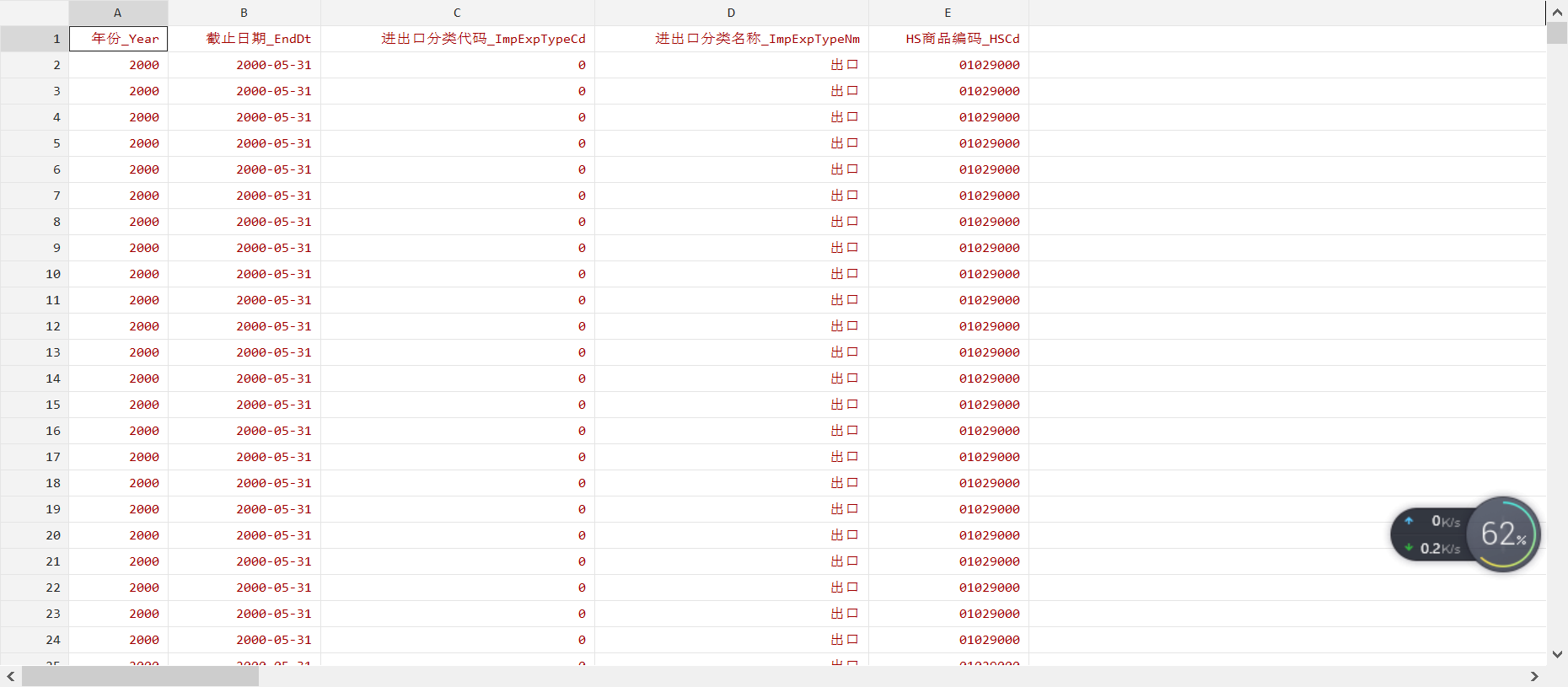This screenshot has height=687, width=1568.
Task: Select column E header
Action: 948,13
